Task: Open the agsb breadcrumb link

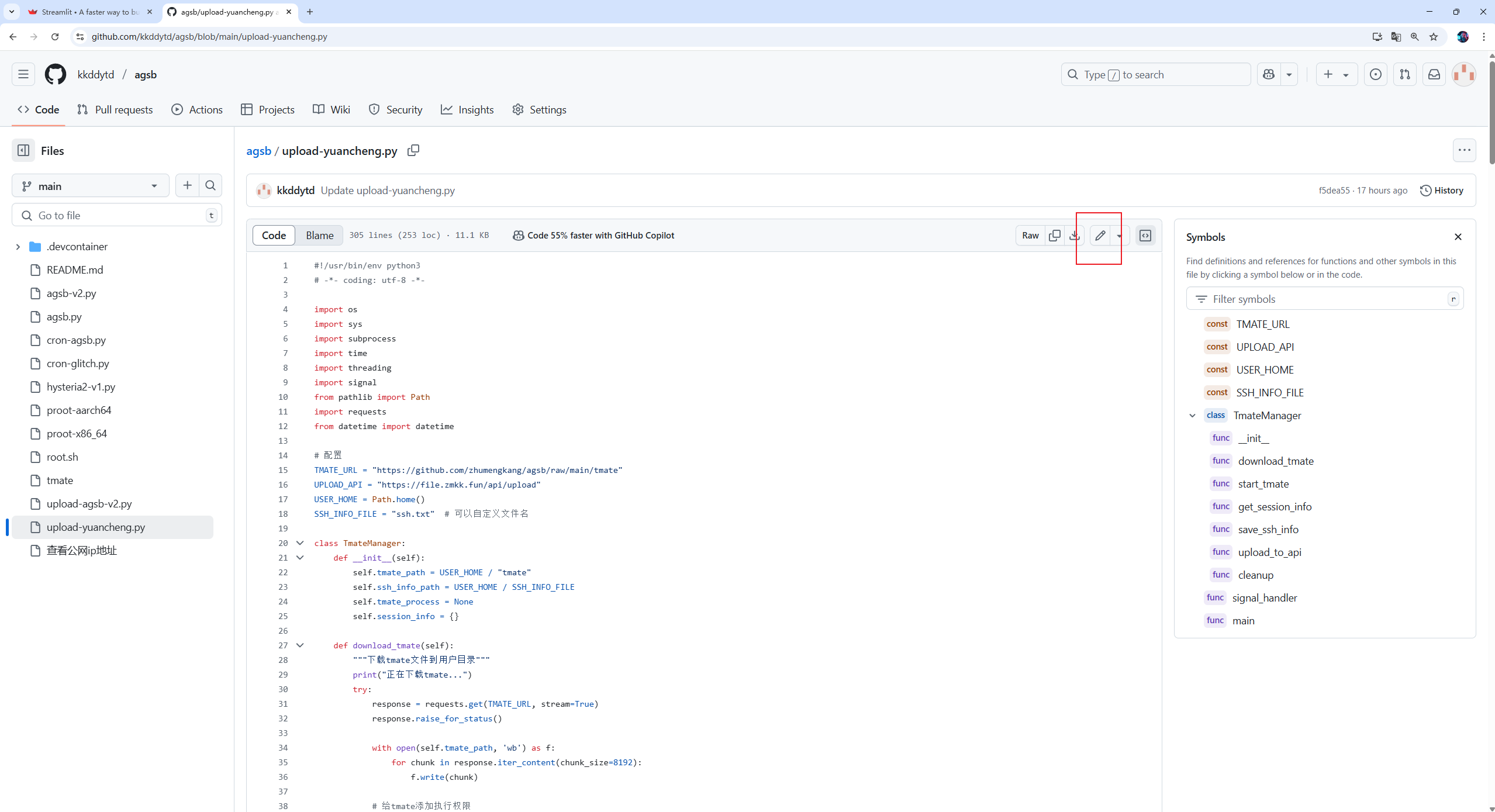Action: 258,151
